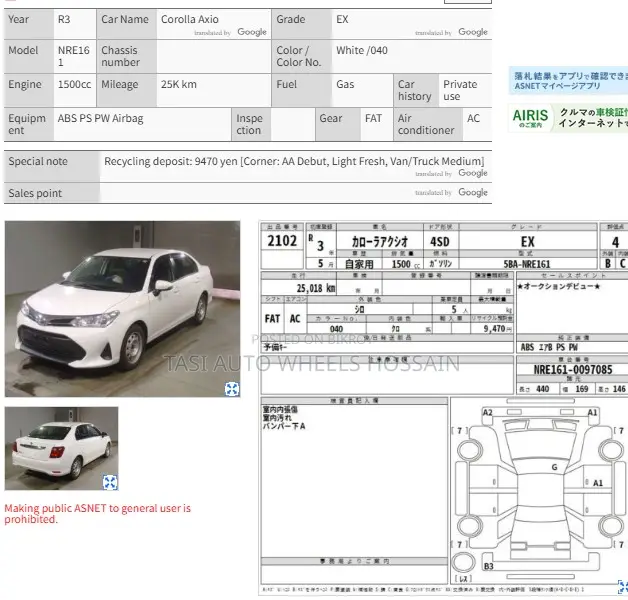The height and width of the screenshot is (600, 628).
Task: Click the '9,470' recycle fee on sheet
Action: [x=494, y=328]
